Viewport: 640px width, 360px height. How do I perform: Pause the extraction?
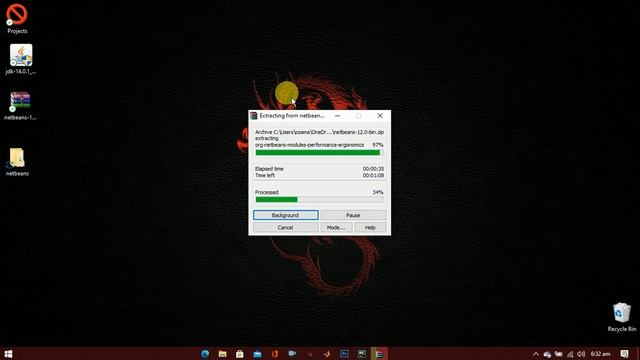click(x=353, y=215)
